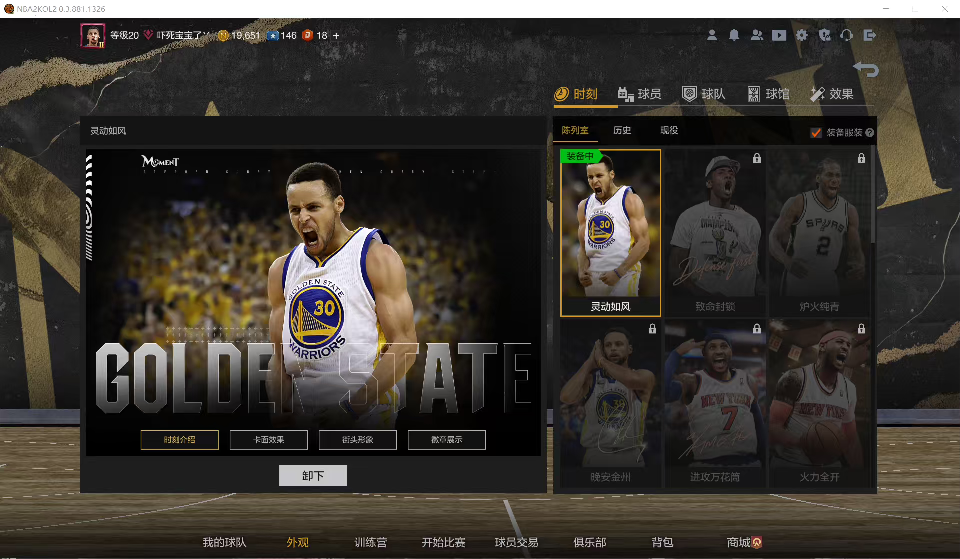Select the 致命封锁 moment card

(714, 233)
